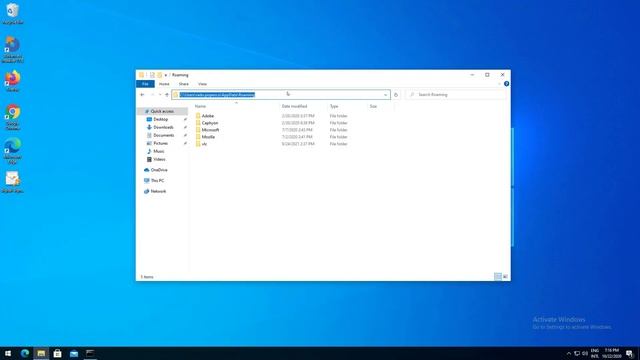The image size is (640, 360).
Task: Select the Mozilla folder
Action: [208, 137]
